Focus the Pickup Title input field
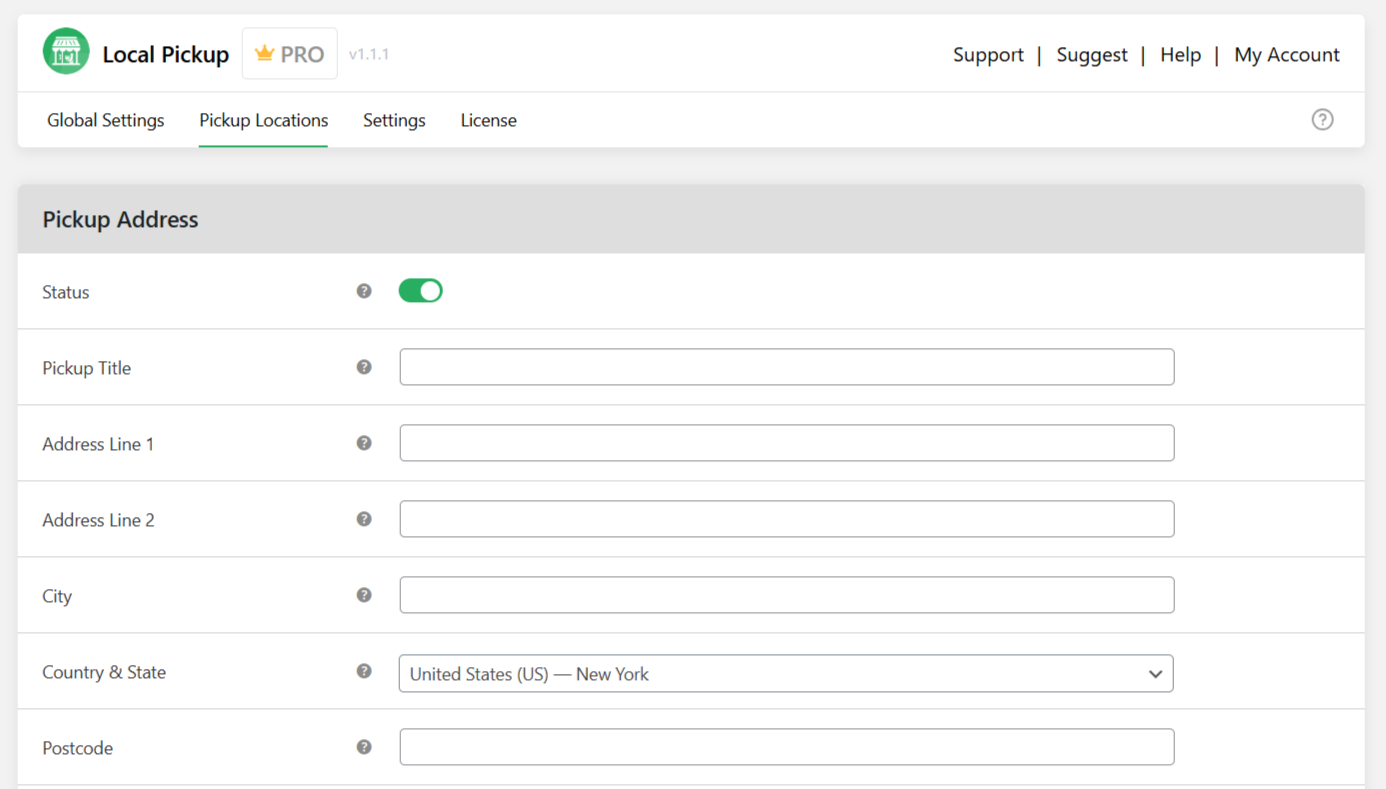 787,367
